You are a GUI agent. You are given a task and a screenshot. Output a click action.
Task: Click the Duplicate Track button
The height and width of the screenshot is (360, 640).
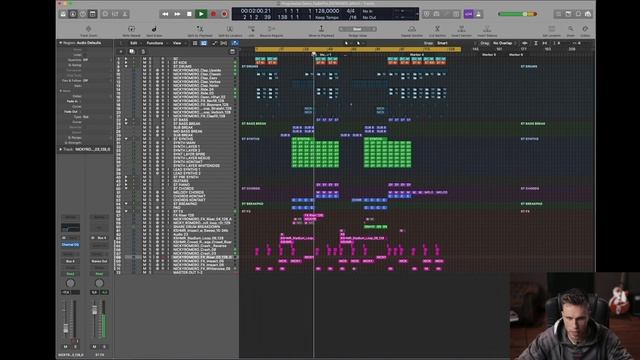click(x=131, y=51)
